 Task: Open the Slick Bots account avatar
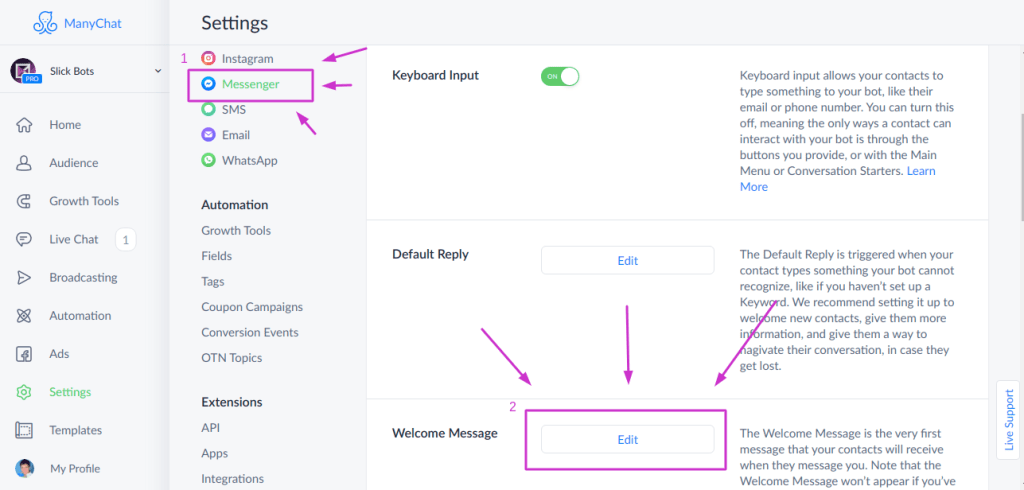click(23, 71)
